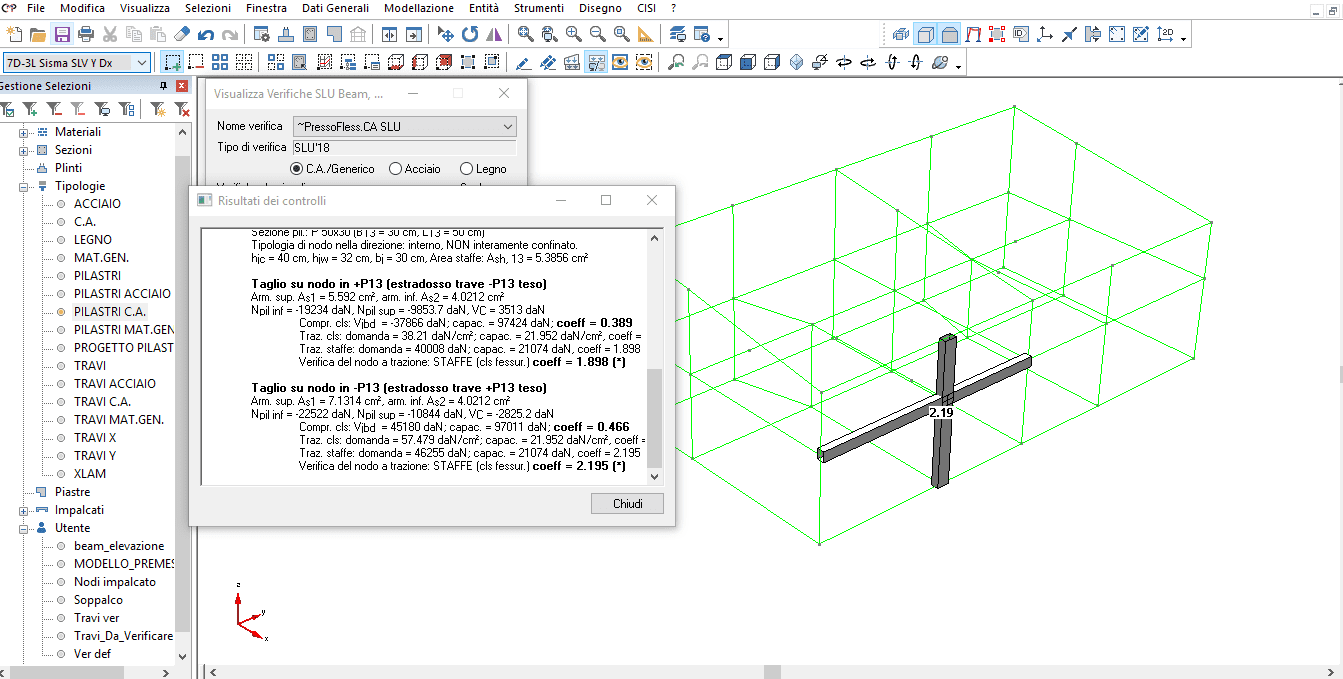Click the Zoom in magnifier icon
The height and width of the screenshot is (679, 1343).
click(573, 35)
